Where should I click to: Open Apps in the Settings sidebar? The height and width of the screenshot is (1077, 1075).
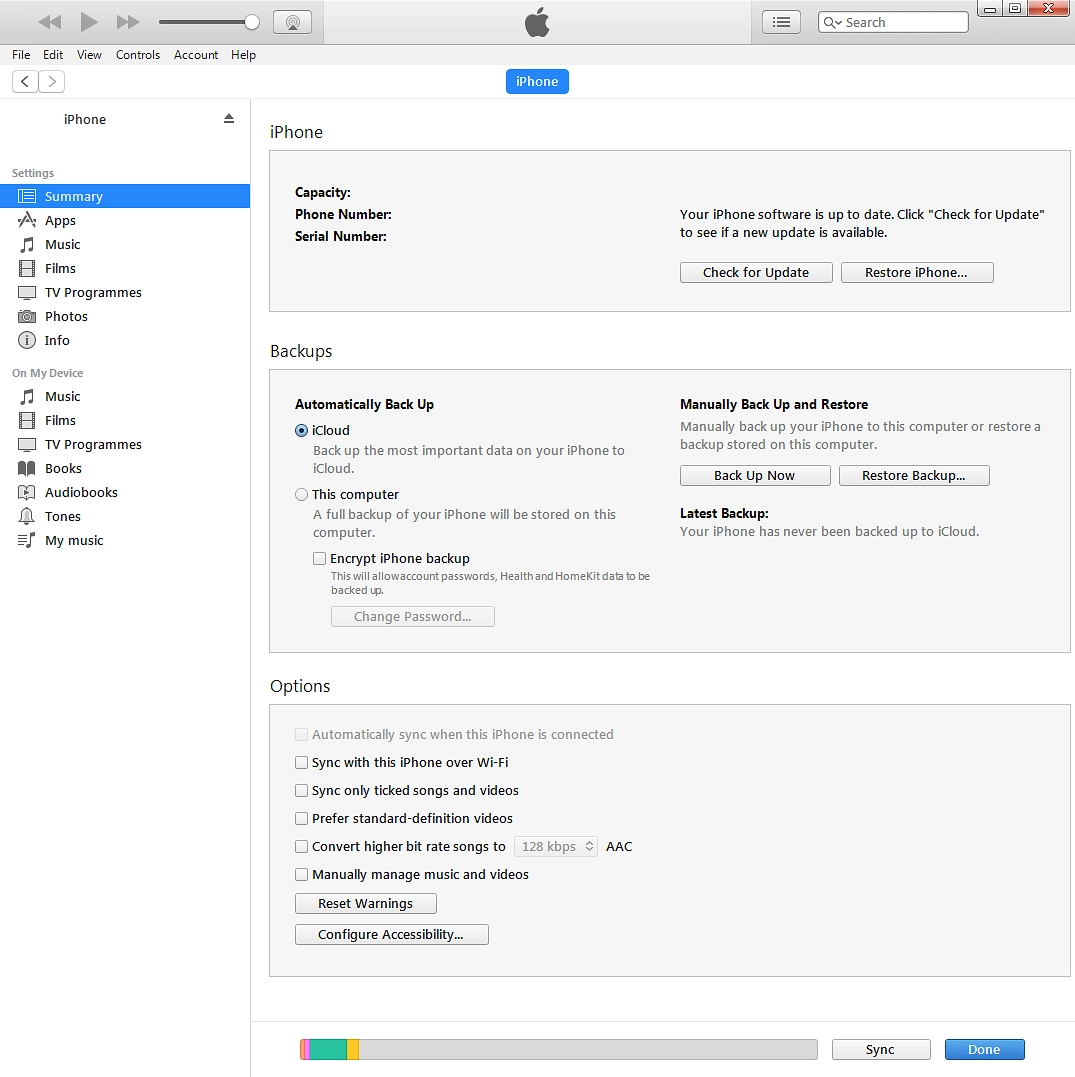click(x=60, y=221)
